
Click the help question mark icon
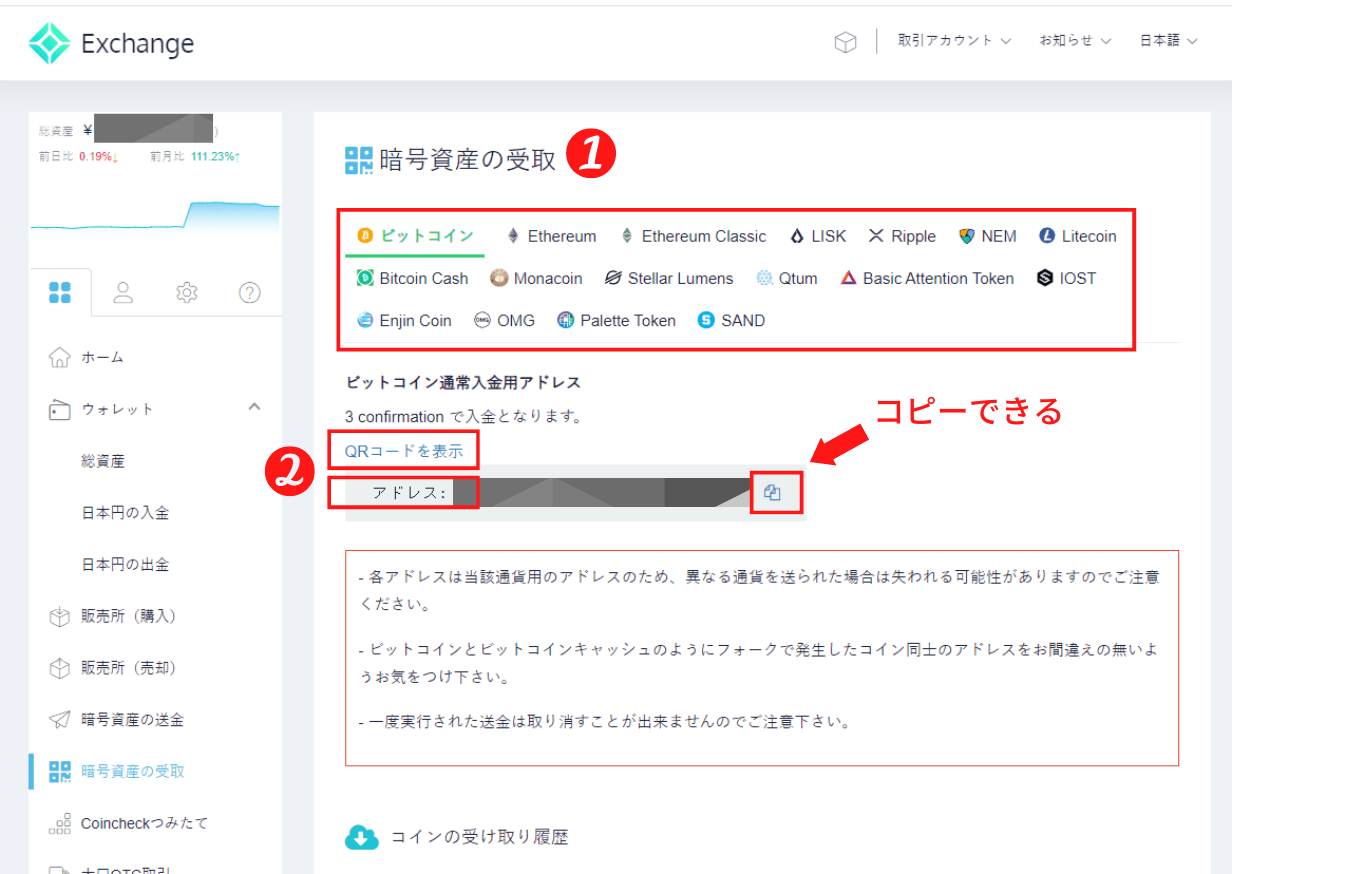click(249, 293)
